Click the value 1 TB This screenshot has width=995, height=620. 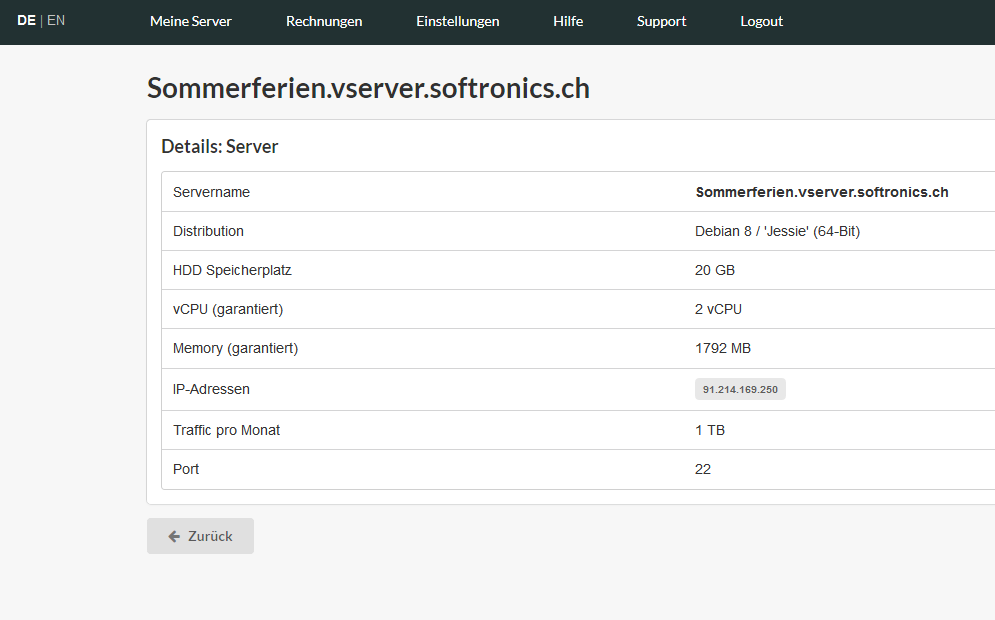coord(710,430)
